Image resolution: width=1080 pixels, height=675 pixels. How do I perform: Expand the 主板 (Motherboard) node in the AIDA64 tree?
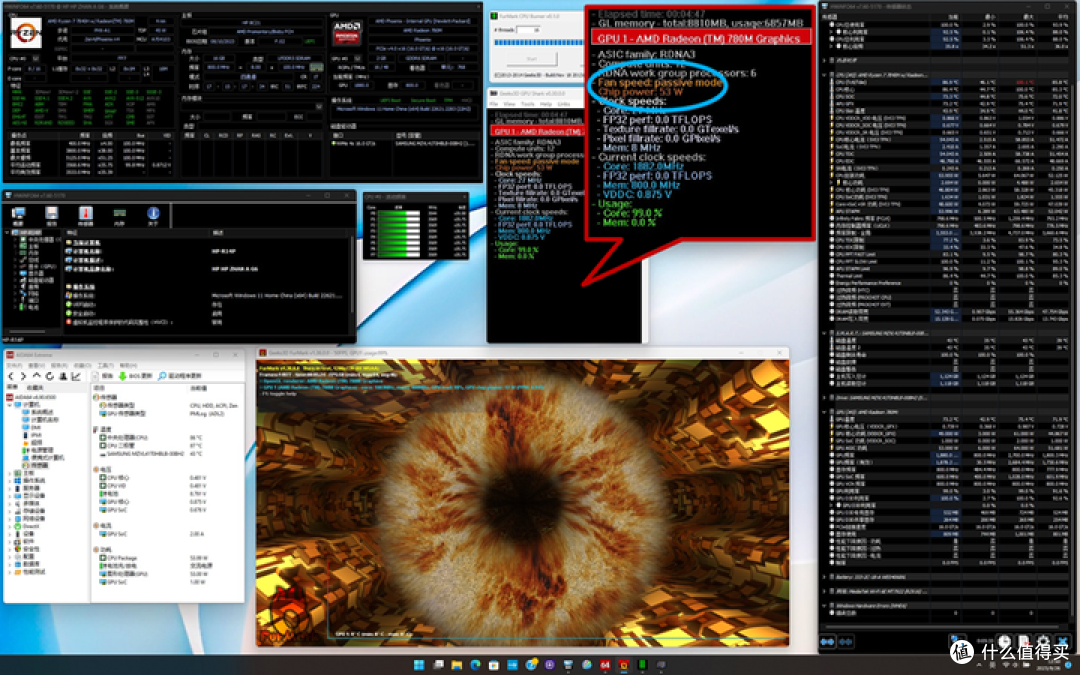tap(10, 473)
